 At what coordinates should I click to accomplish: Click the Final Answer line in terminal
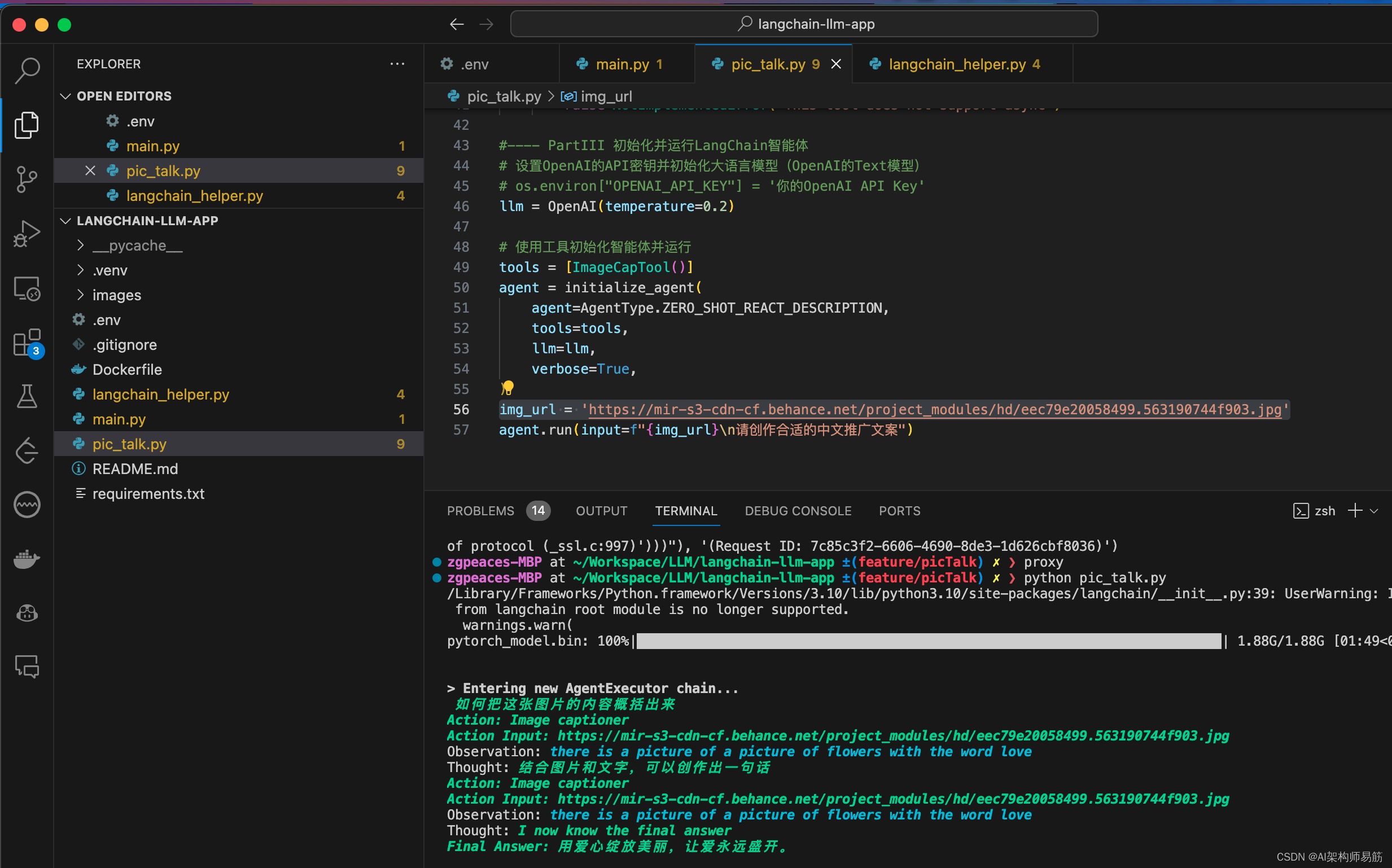pos(618,846)
